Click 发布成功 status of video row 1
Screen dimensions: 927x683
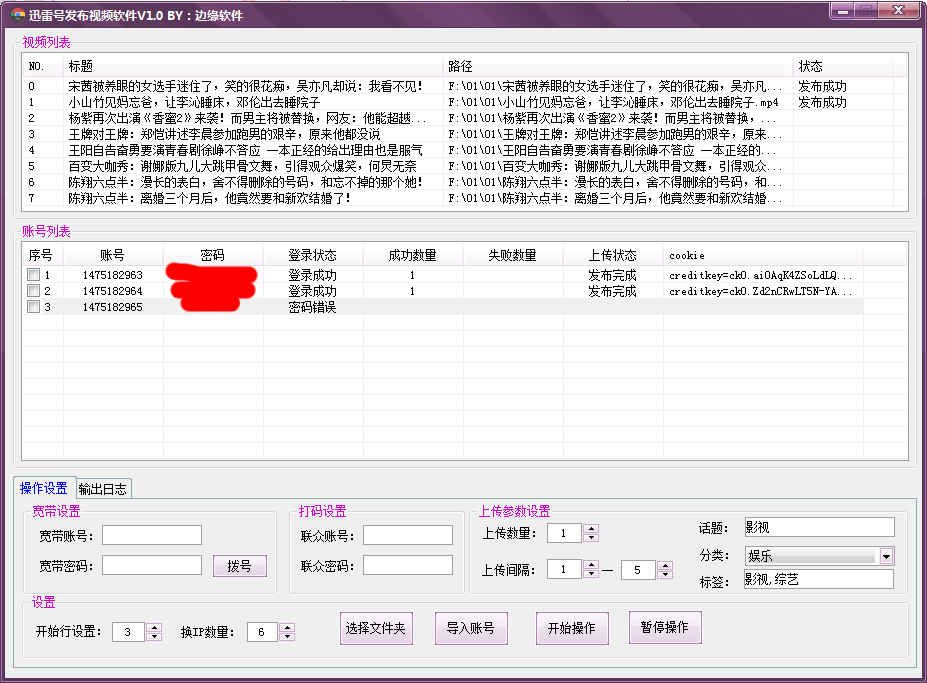coord(822,102)
